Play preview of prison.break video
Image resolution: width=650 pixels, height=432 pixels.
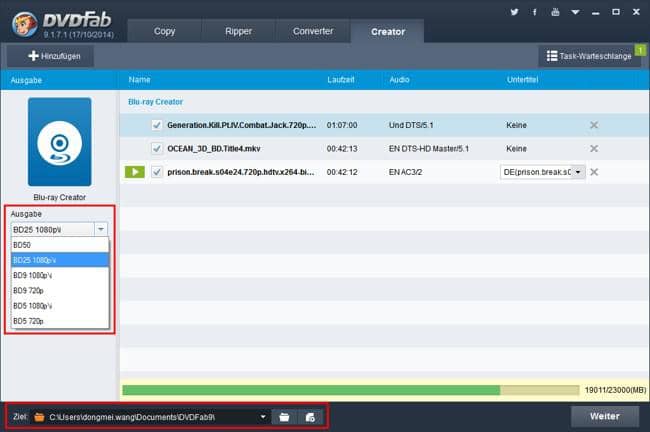click(135, 172)
